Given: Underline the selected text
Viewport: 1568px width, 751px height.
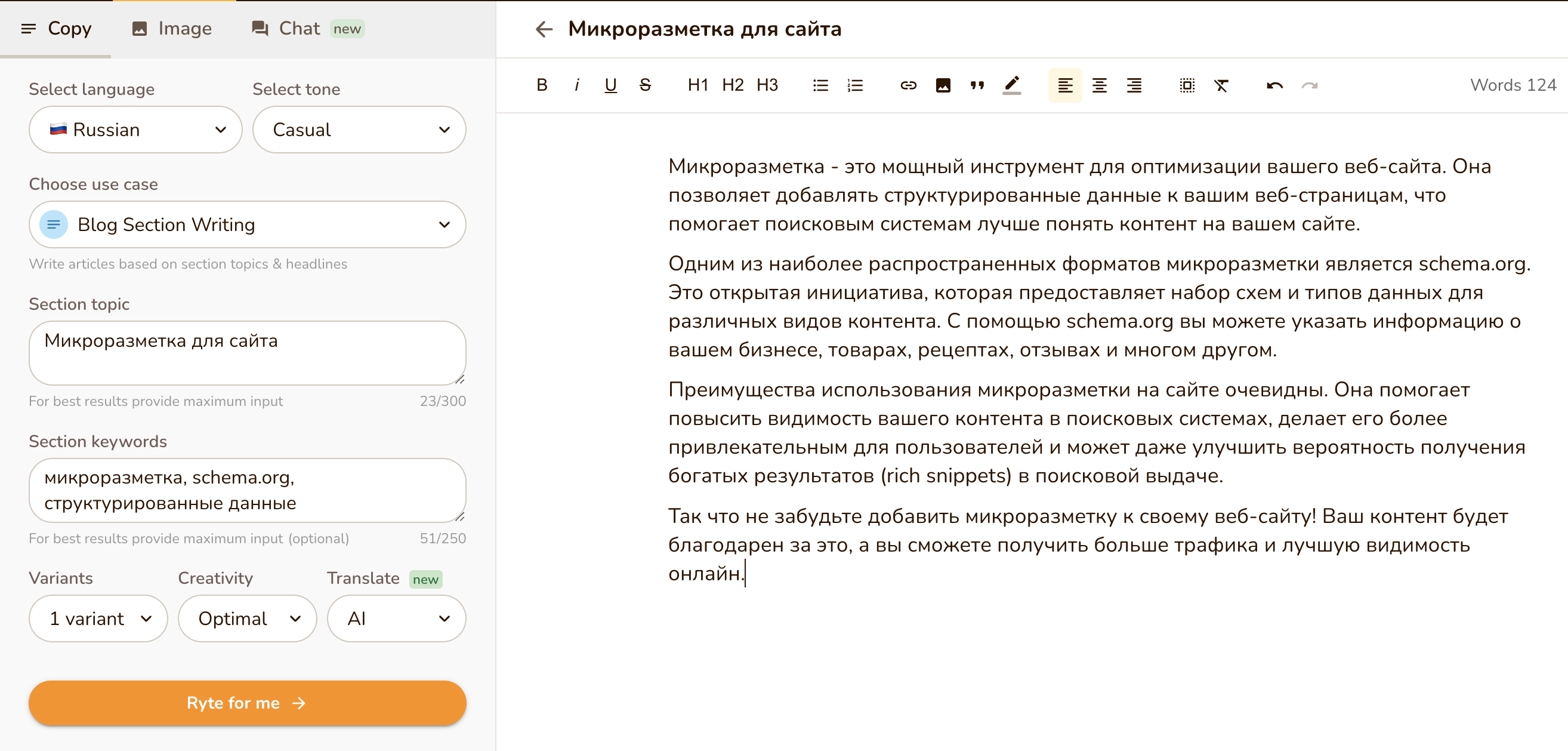Looking at the screenshot, I should tap(610, 85).
